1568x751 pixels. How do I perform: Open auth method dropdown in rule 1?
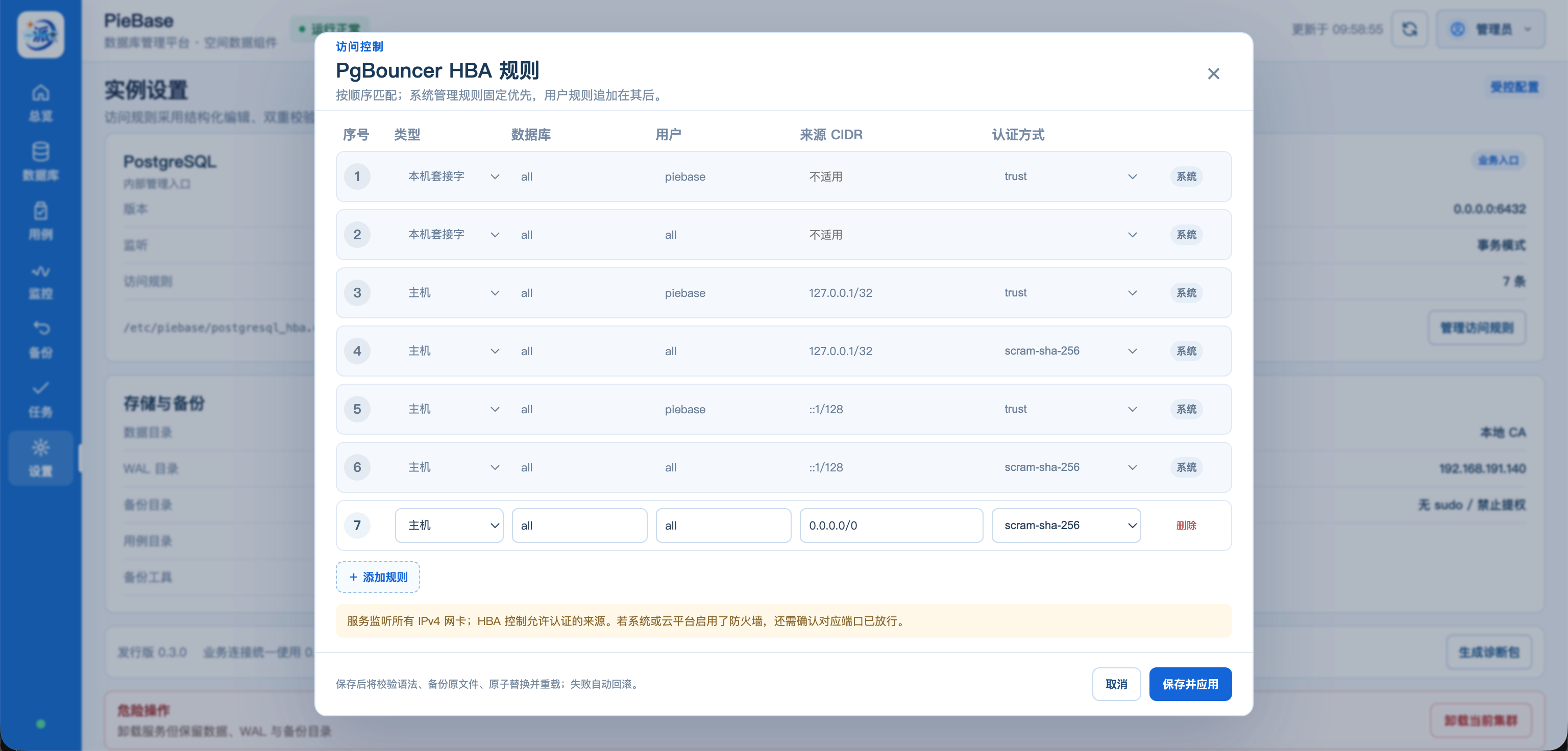[1066, 177]
